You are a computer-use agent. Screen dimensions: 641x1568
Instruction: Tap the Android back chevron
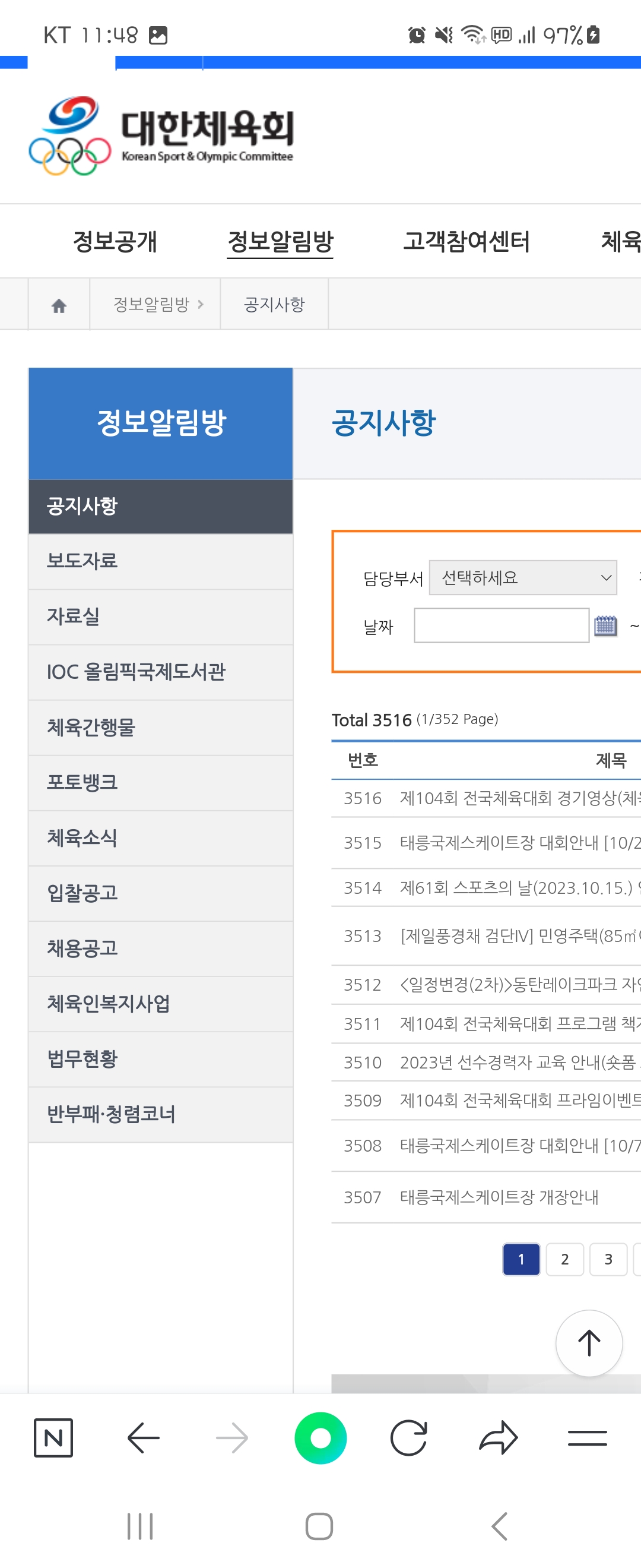click(x=499, y=1526)
